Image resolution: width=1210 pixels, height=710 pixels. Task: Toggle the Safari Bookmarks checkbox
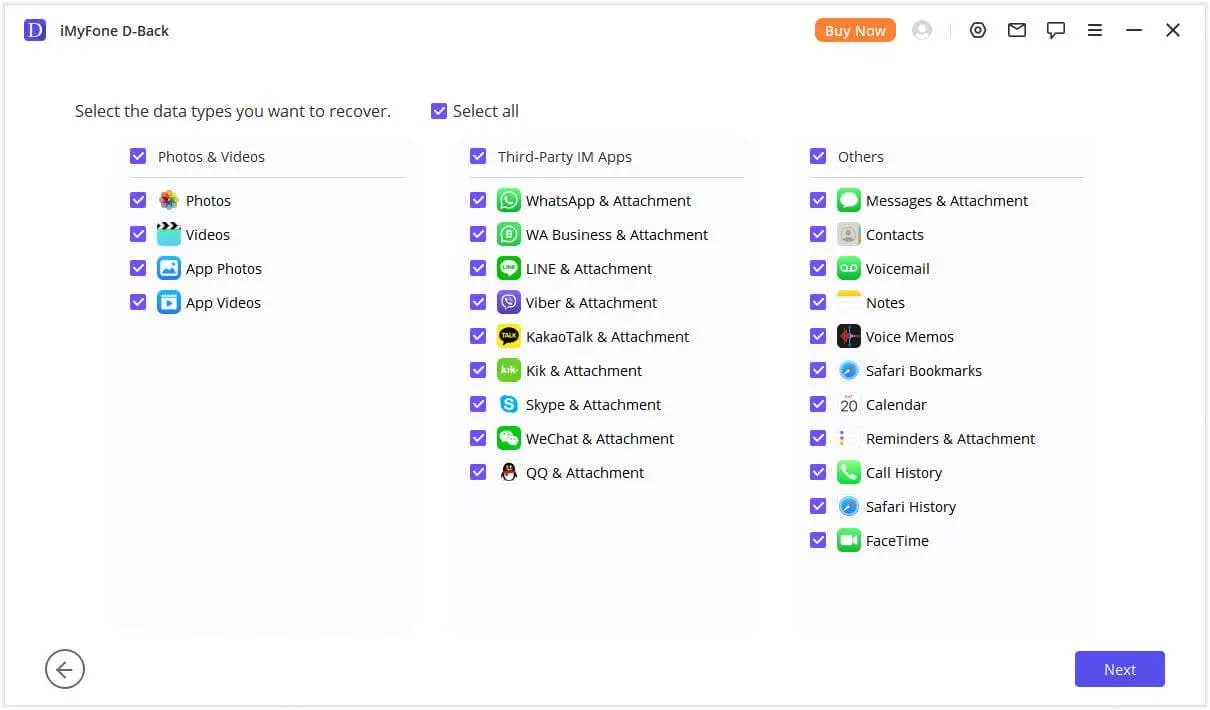pyautogui.click(x=818, y=371)
